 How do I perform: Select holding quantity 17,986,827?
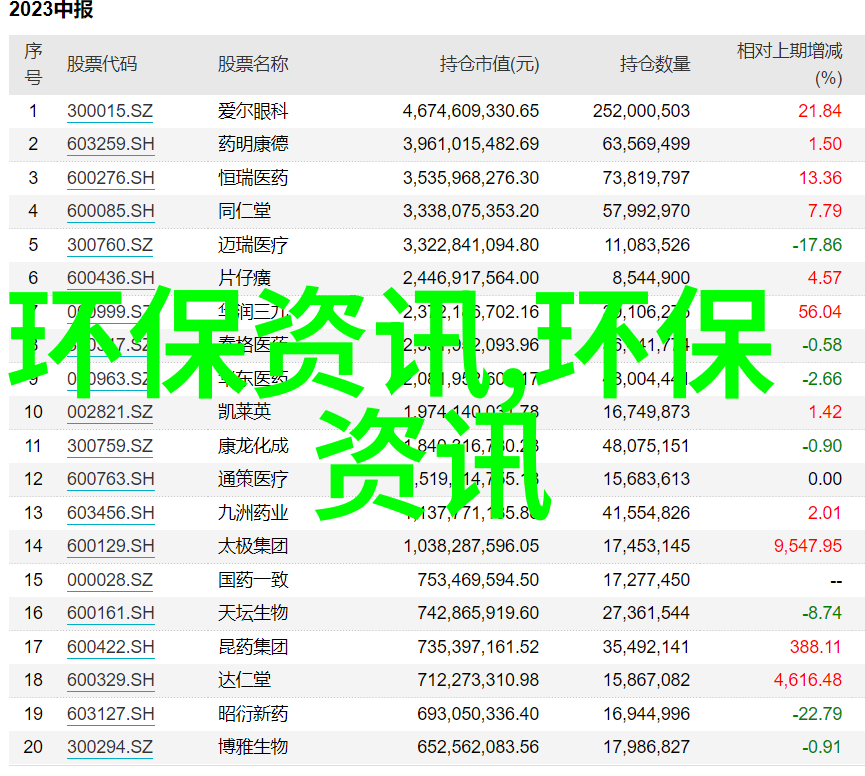pyautogui.click(x=646, y=747)
